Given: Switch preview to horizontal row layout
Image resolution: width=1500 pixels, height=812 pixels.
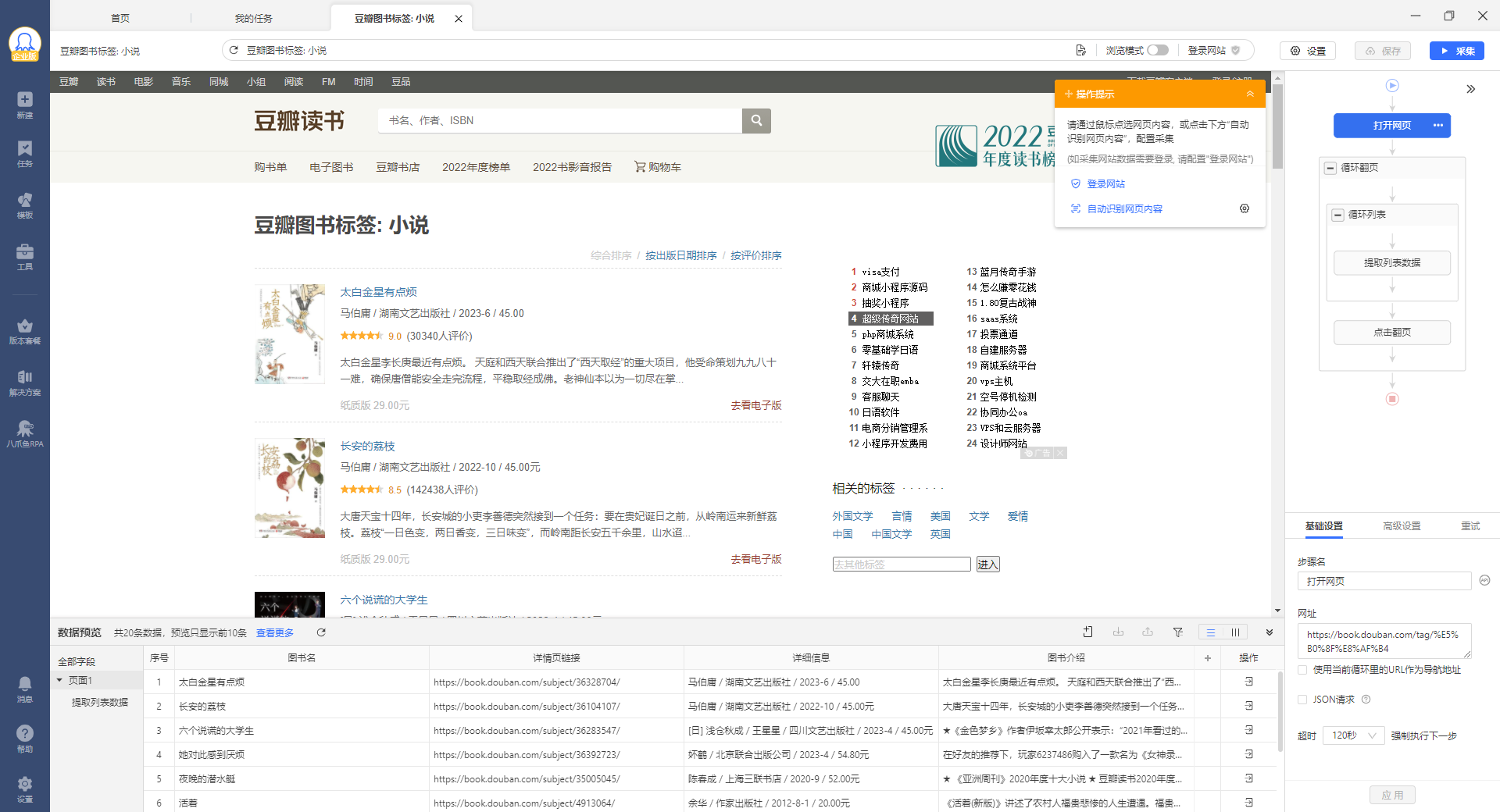Looking at the screenshot, I should 1211,632.
